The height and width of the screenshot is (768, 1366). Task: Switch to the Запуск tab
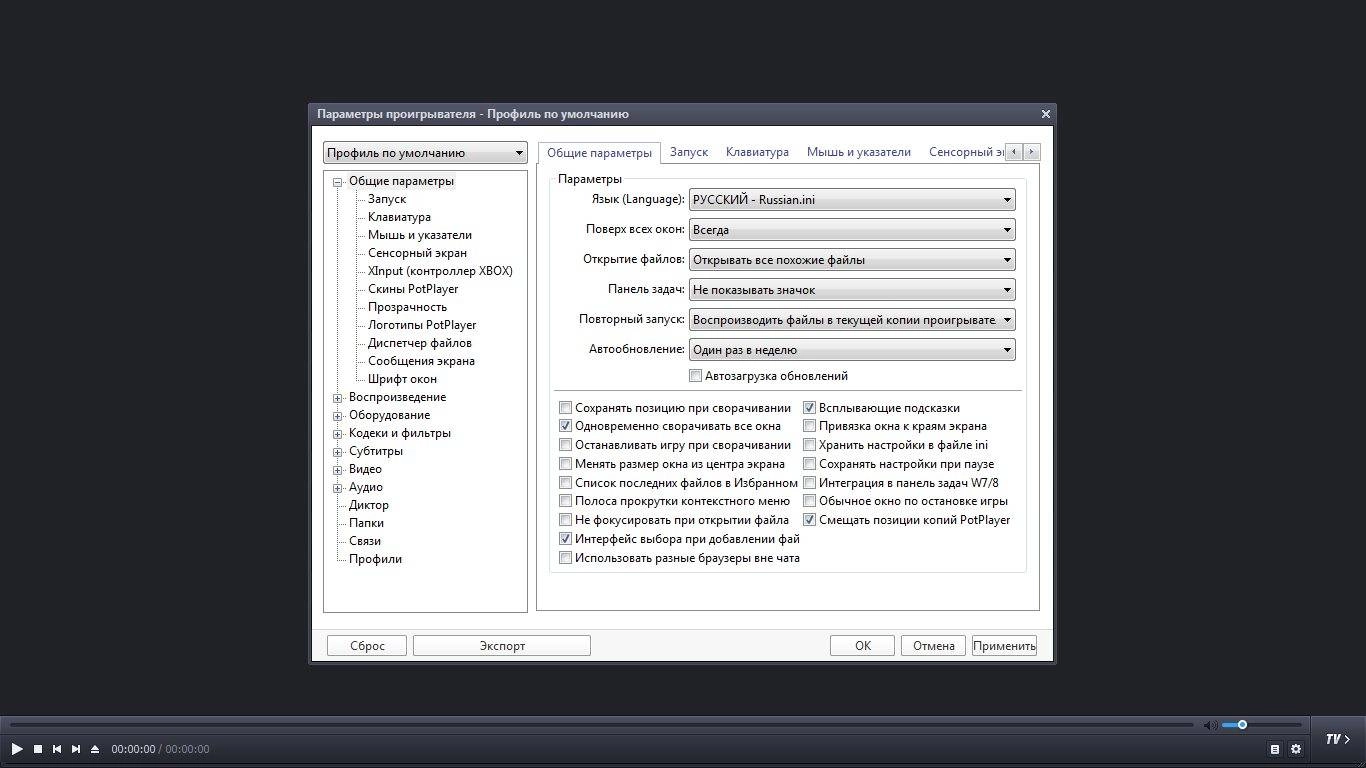(689, 152)
